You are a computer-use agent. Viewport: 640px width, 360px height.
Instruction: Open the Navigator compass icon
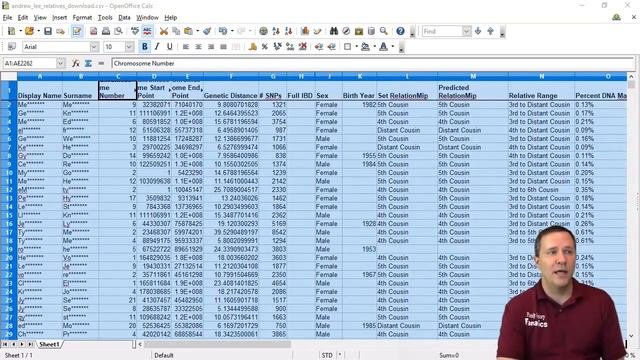coord(346,31)
